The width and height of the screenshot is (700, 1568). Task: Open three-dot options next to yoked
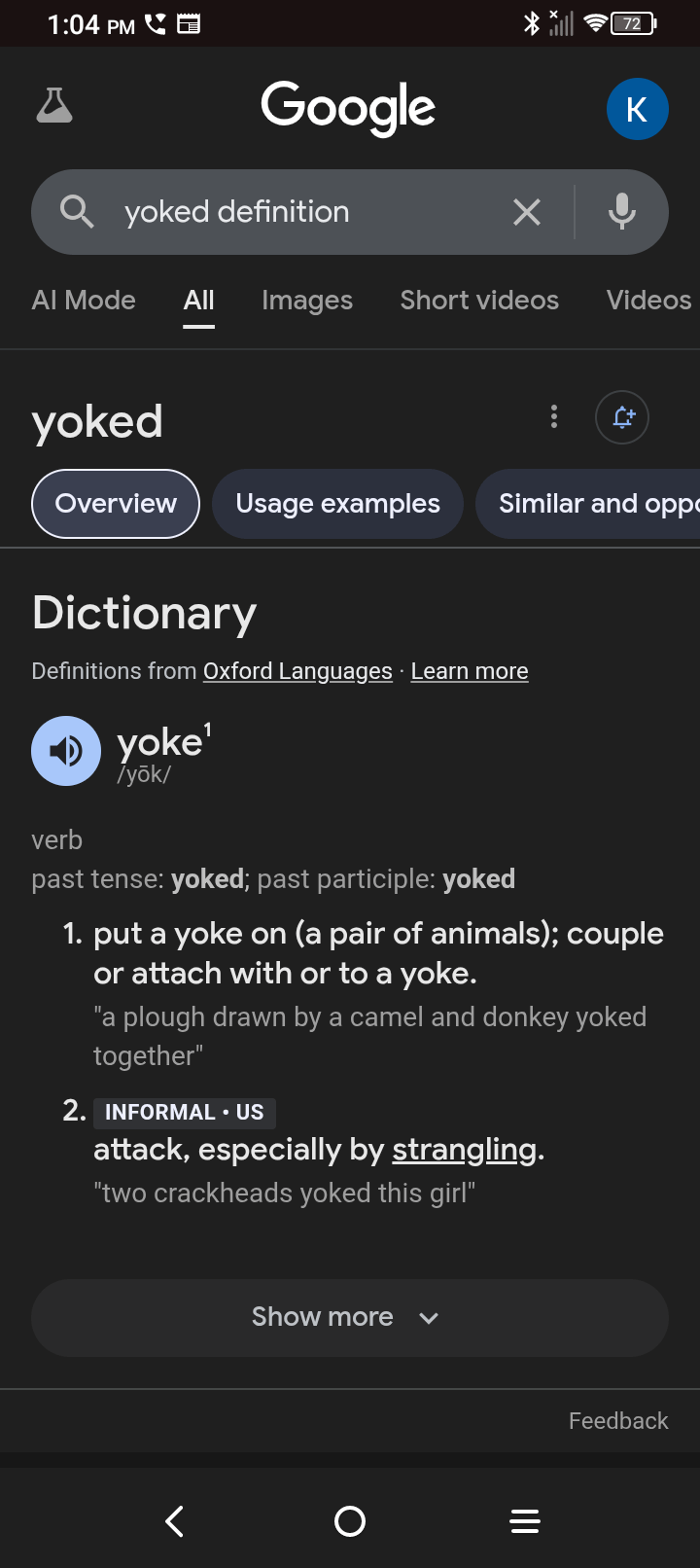point(554,417)
